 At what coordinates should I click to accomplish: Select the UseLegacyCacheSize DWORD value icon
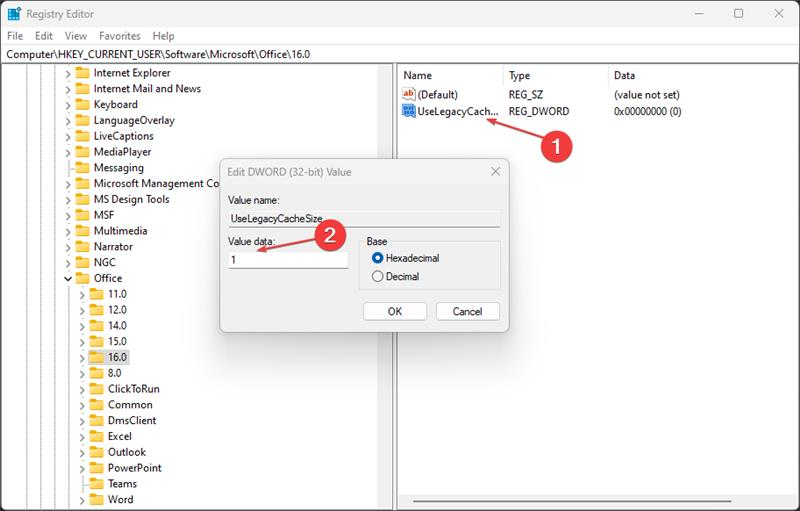tap(408, 111)
